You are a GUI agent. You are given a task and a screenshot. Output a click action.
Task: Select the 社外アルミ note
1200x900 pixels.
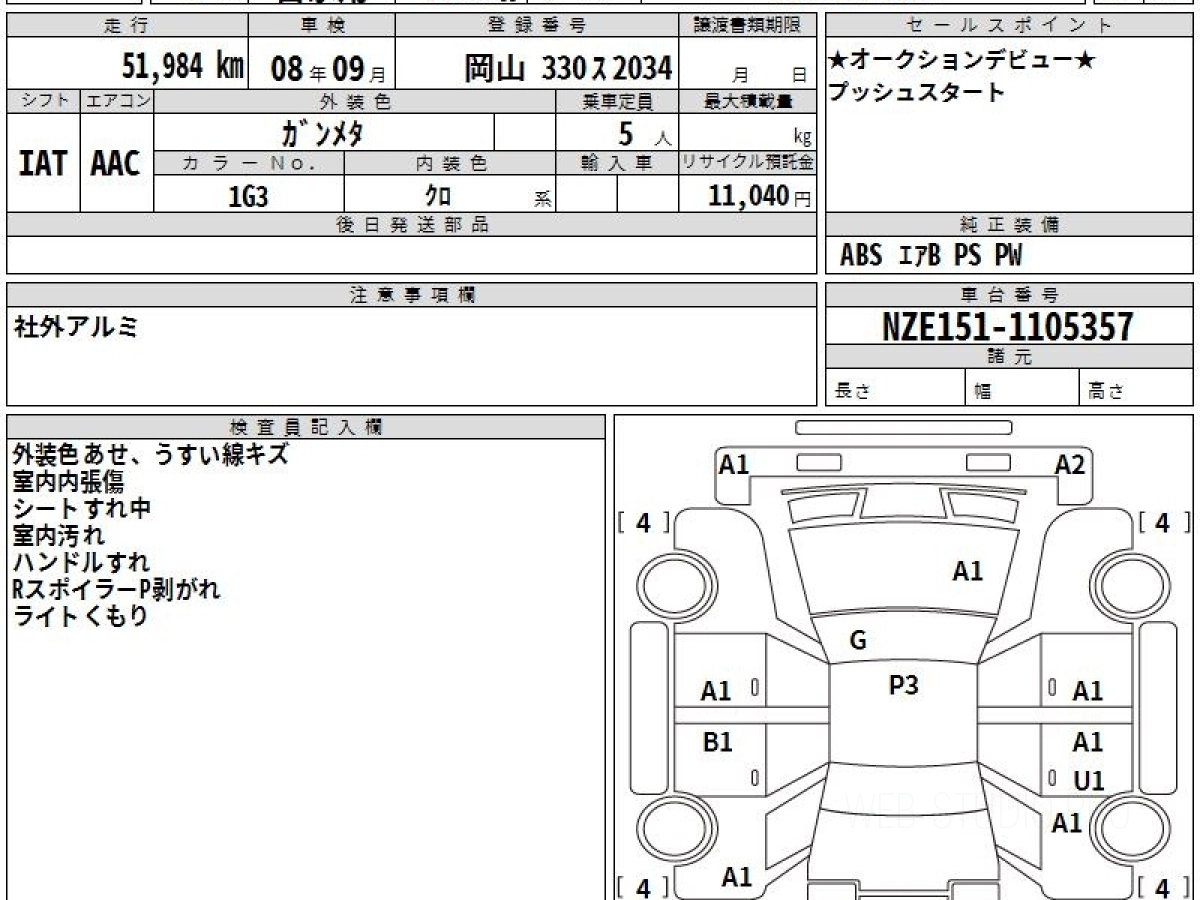(76, 326)
